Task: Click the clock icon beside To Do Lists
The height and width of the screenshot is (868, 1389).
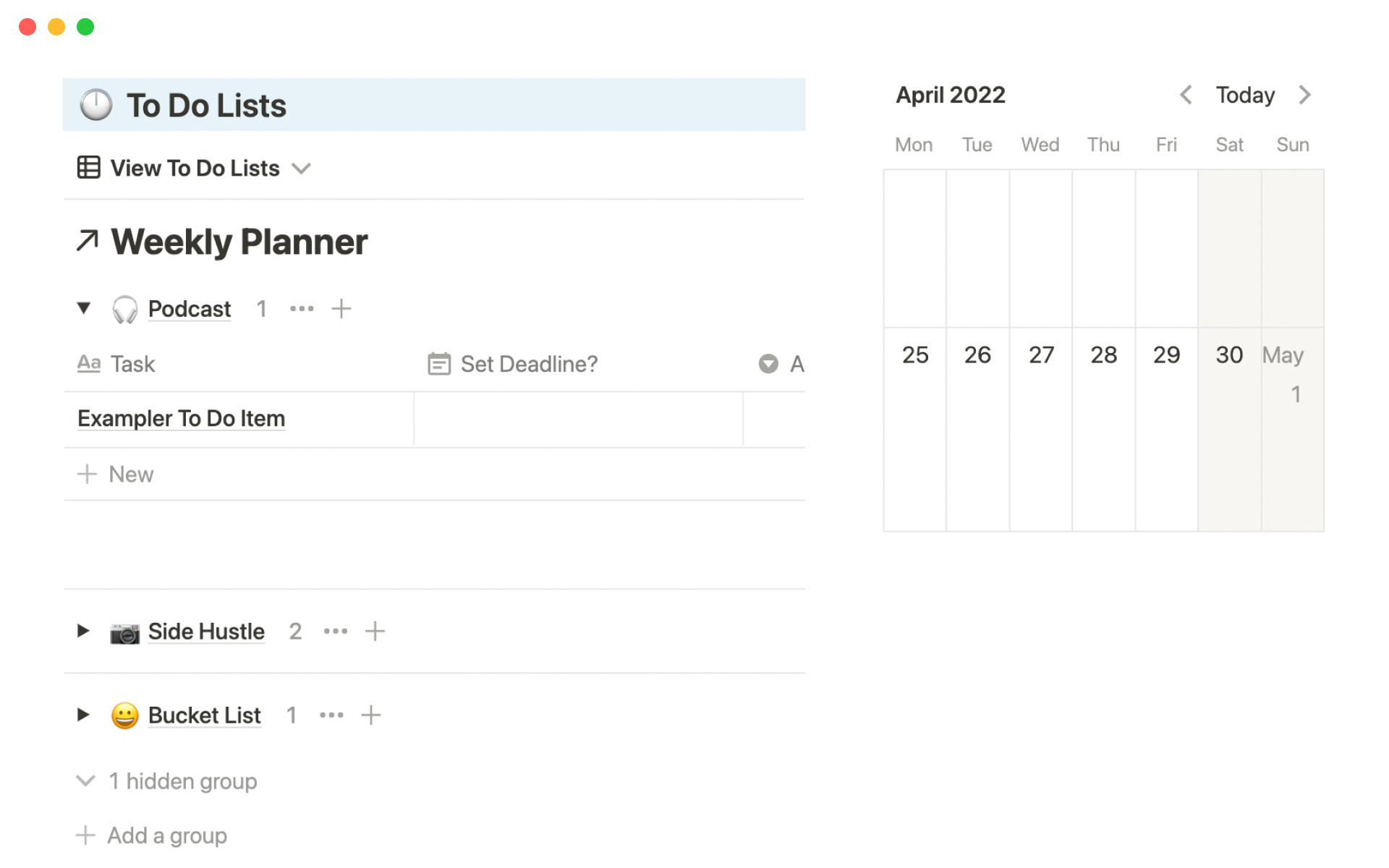Action: [96, 105]
